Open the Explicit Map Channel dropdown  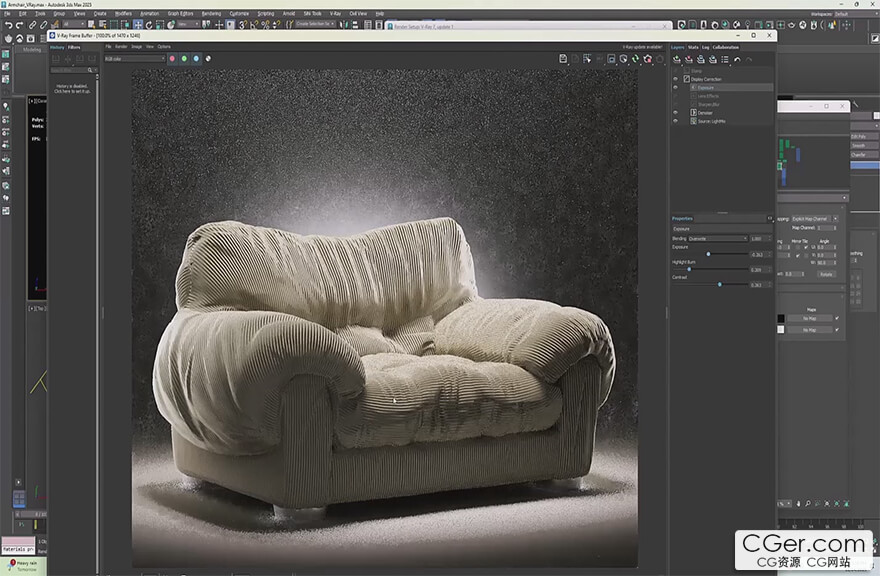pos(811,218)
